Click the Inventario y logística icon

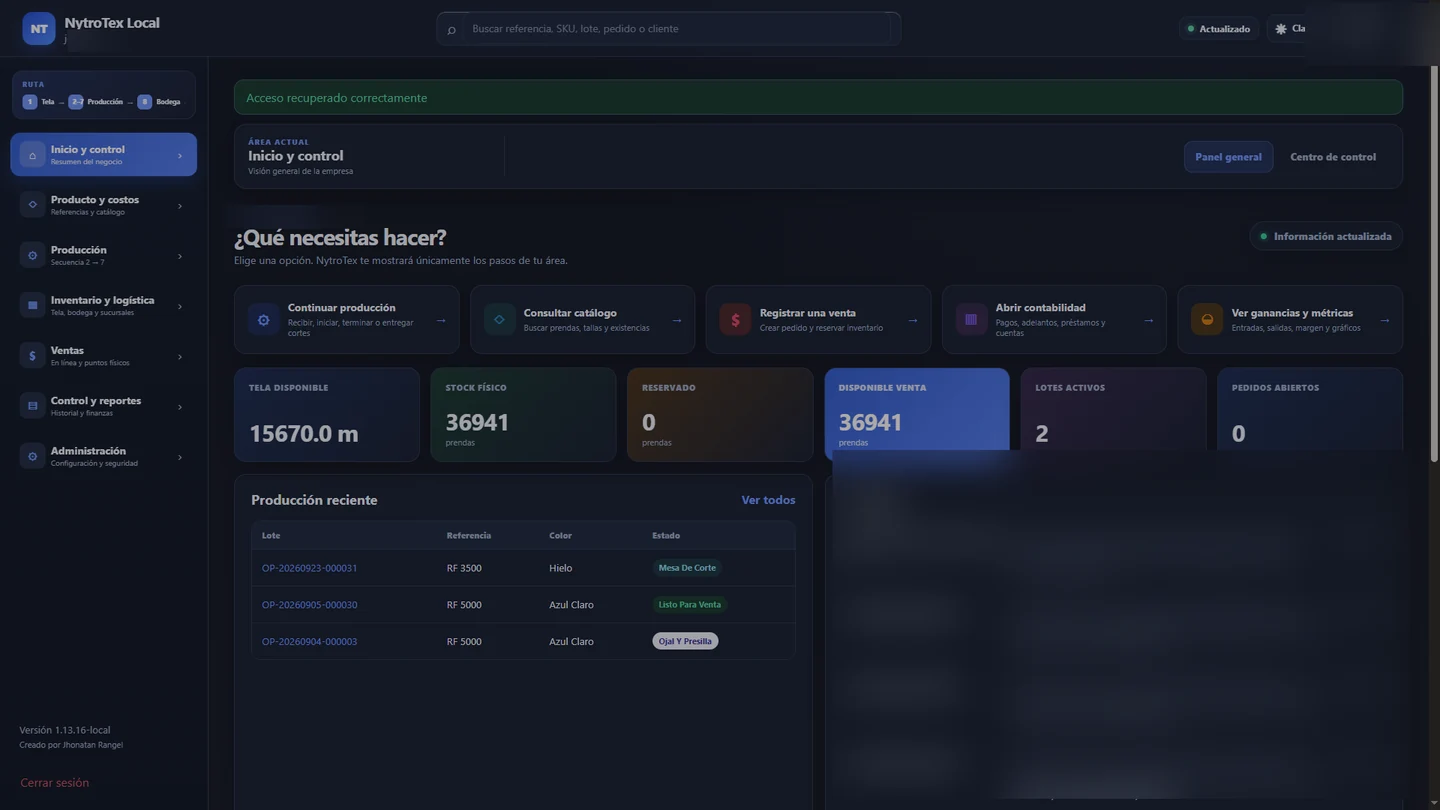32,305
